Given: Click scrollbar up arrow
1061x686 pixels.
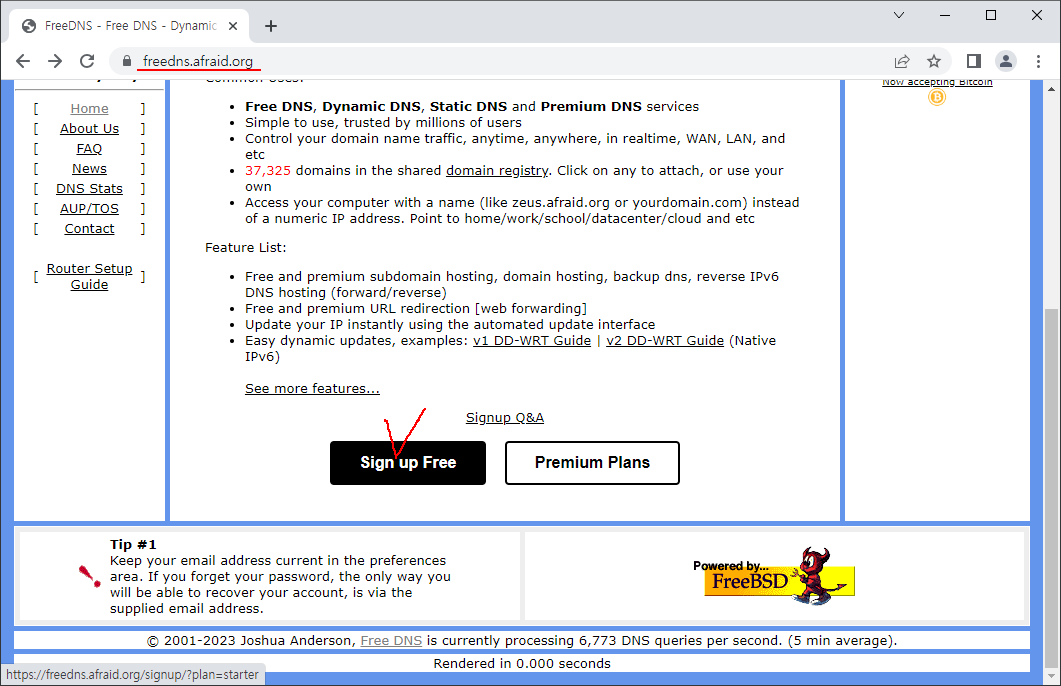Looking at the screenshot, I should coord(1051,89).
